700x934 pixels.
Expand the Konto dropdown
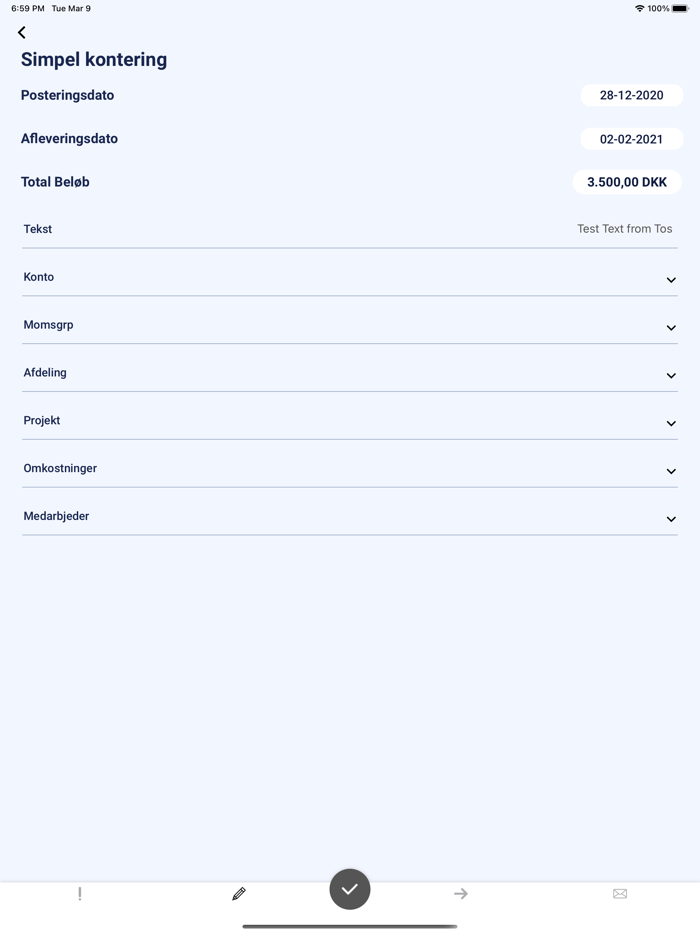tap(670, 280)
